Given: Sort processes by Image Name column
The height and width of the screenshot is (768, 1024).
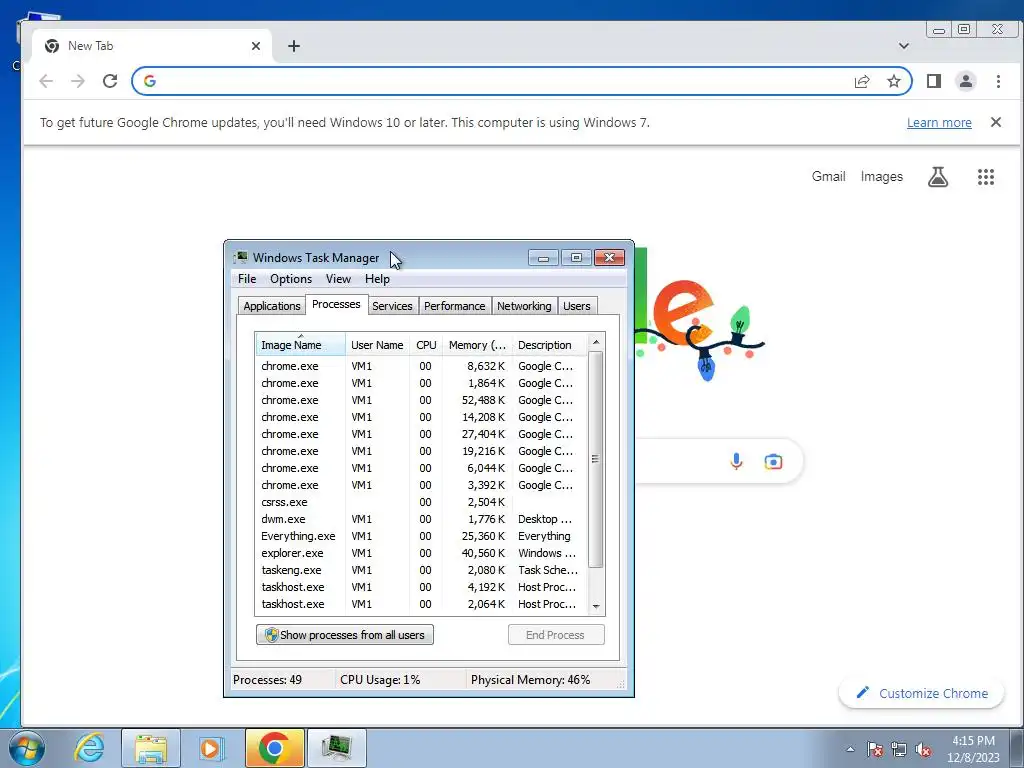Looking at the screenshot, I should [300, 345].
